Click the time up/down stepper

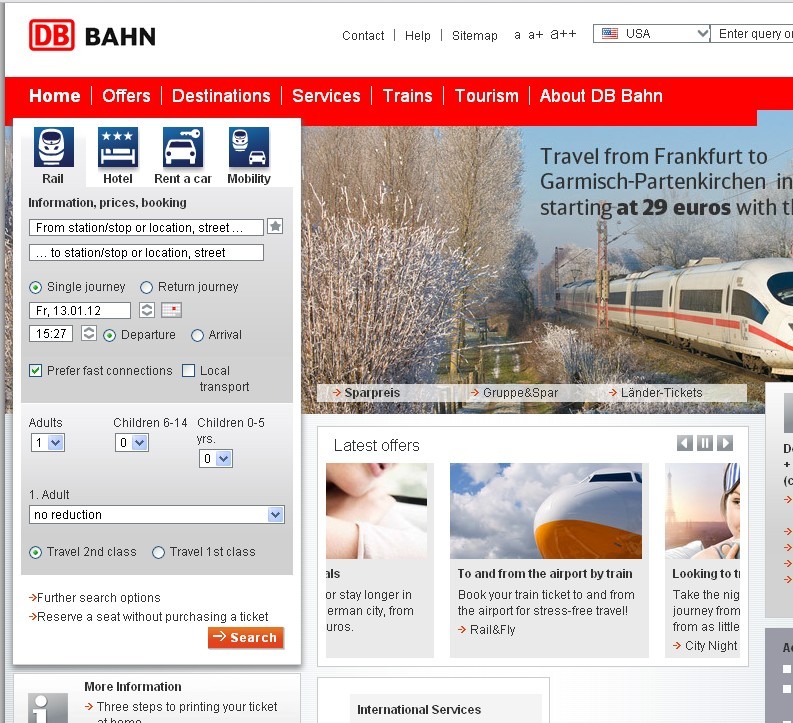tap(89, 333)
